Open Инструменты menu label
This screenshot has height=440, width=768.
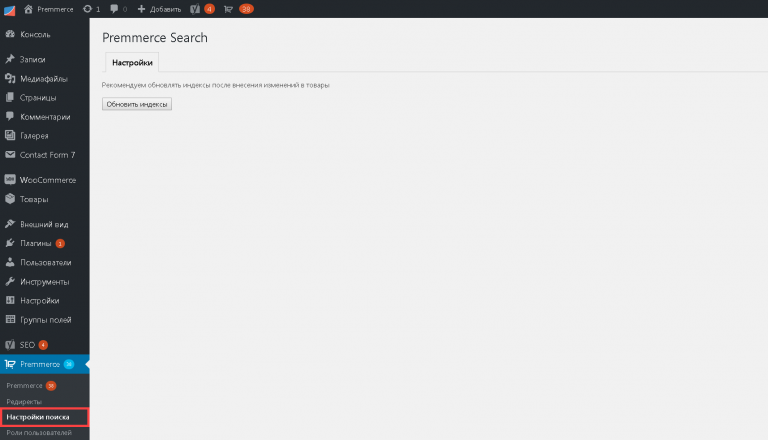pos(45,281)
